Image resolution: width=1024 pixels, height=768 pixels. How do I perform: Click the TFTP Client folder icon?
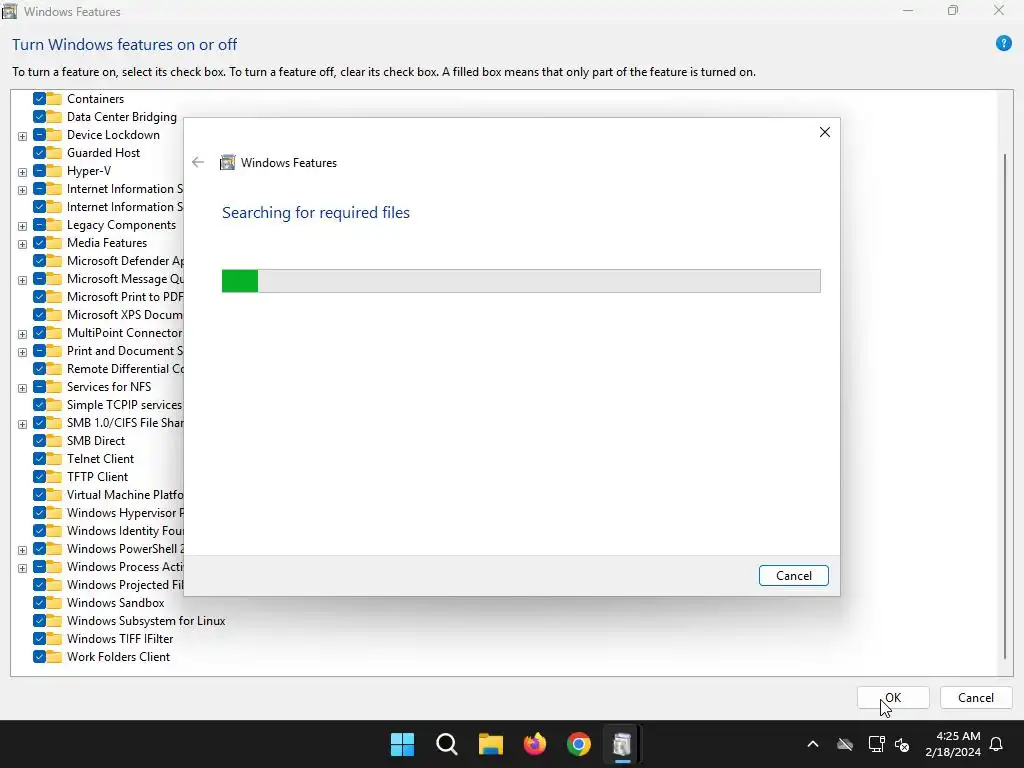tap(54, 477)
